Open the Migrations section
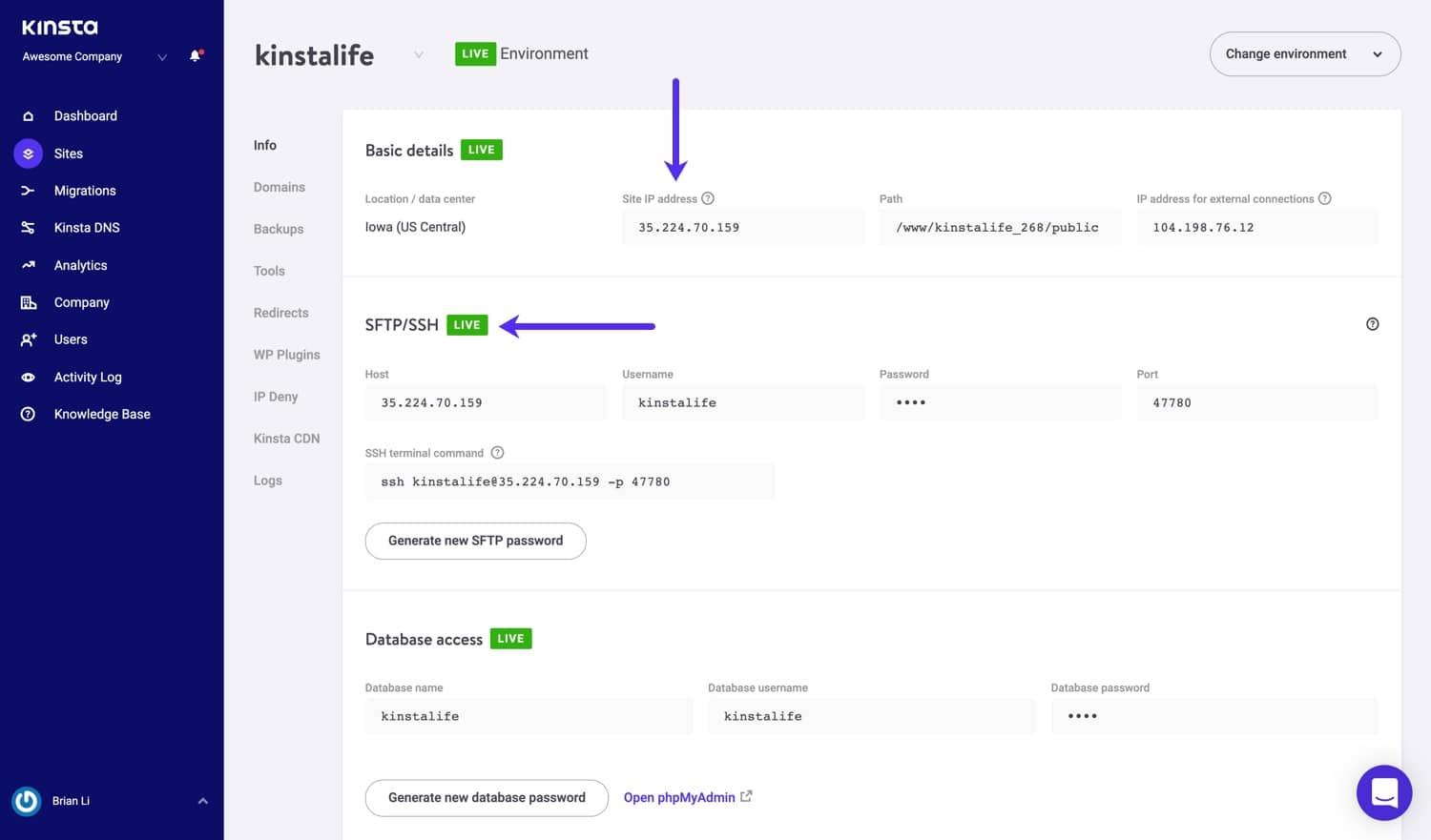This screenshot has width=1431, height=840. (85, 190)
